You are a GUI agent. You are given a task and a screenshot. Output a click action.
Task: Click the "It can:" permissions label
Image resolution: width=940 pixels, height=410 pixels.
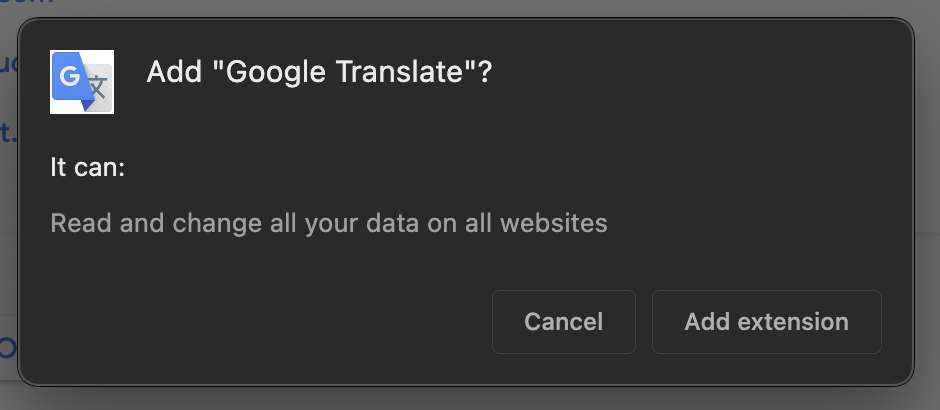88,168
